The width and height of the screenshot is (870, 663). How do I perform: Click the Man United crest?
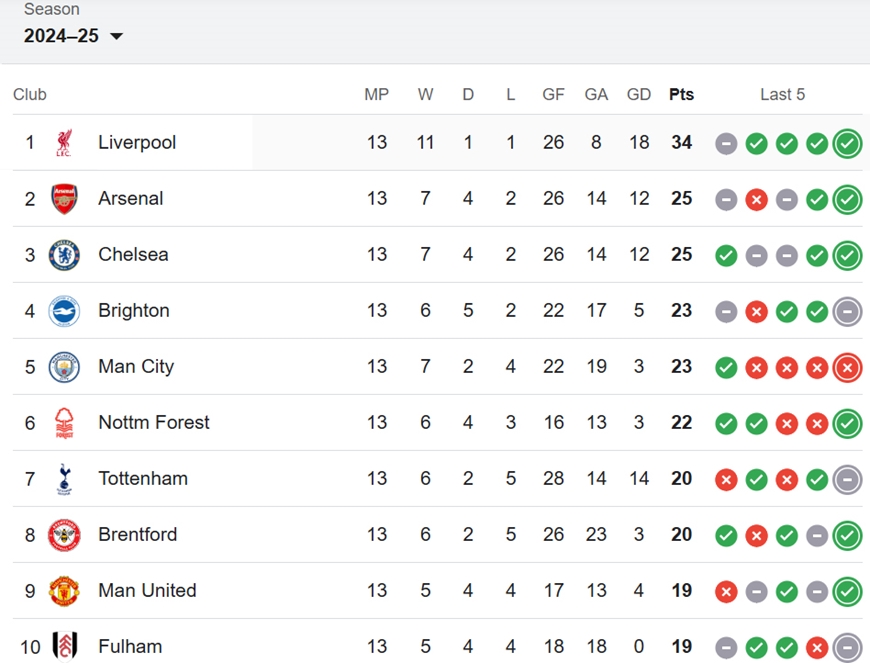coord(64,591)
